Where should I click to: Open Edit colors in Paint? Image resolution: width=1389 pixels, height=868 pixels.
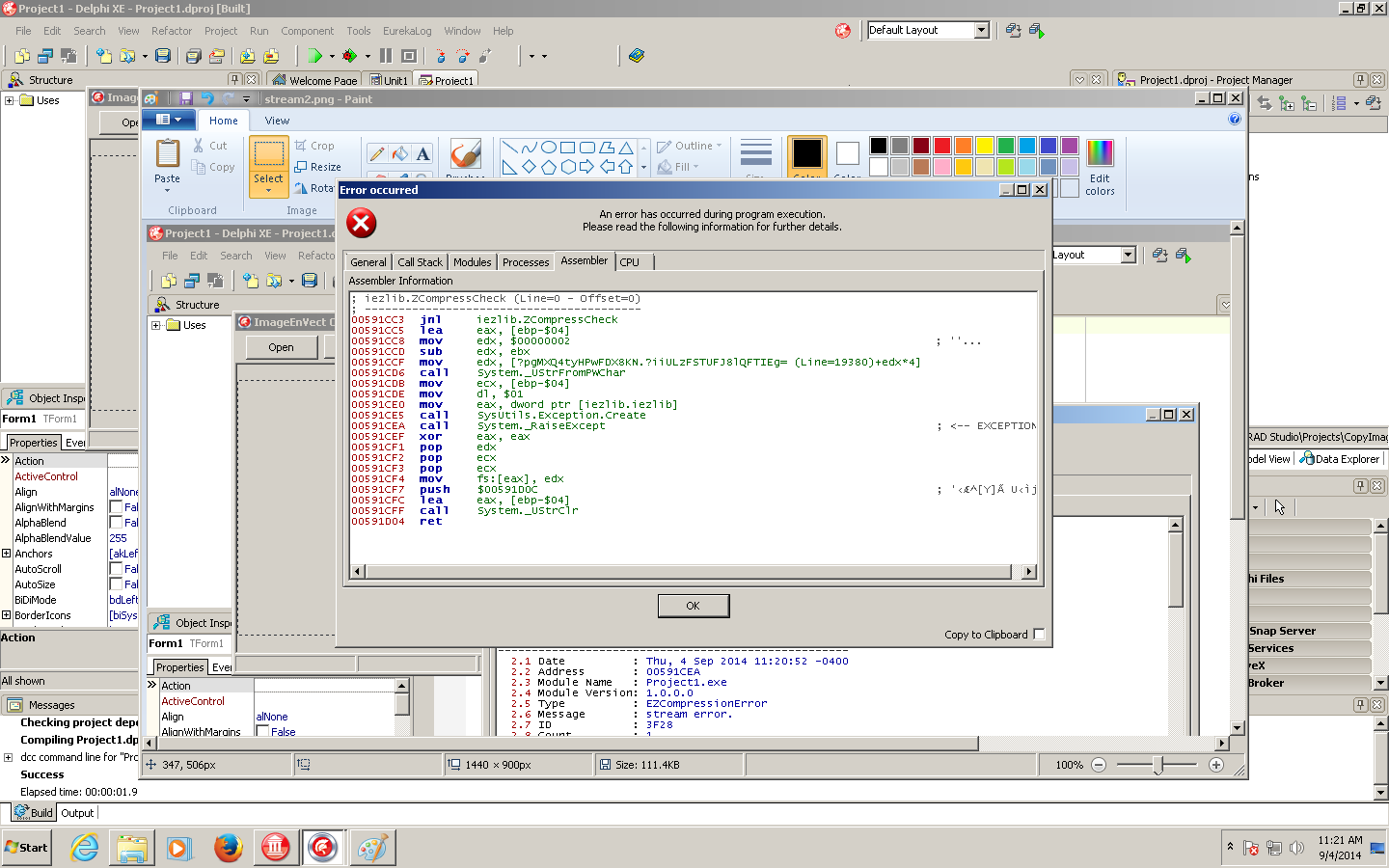tap(1100, 167)
